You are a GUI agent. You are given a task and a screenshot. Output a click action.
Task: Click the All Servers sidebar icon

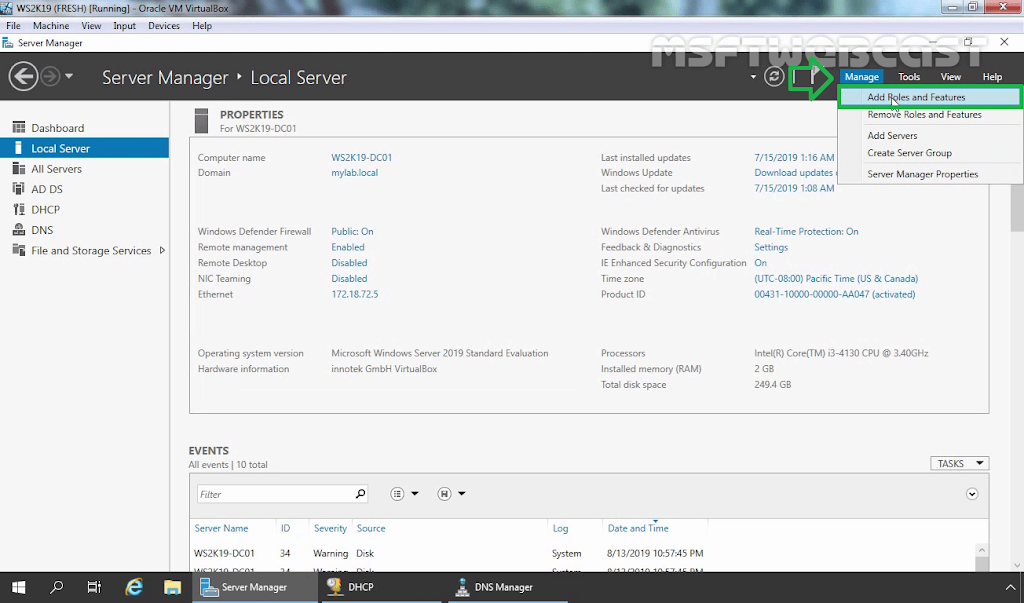[19, 169]
